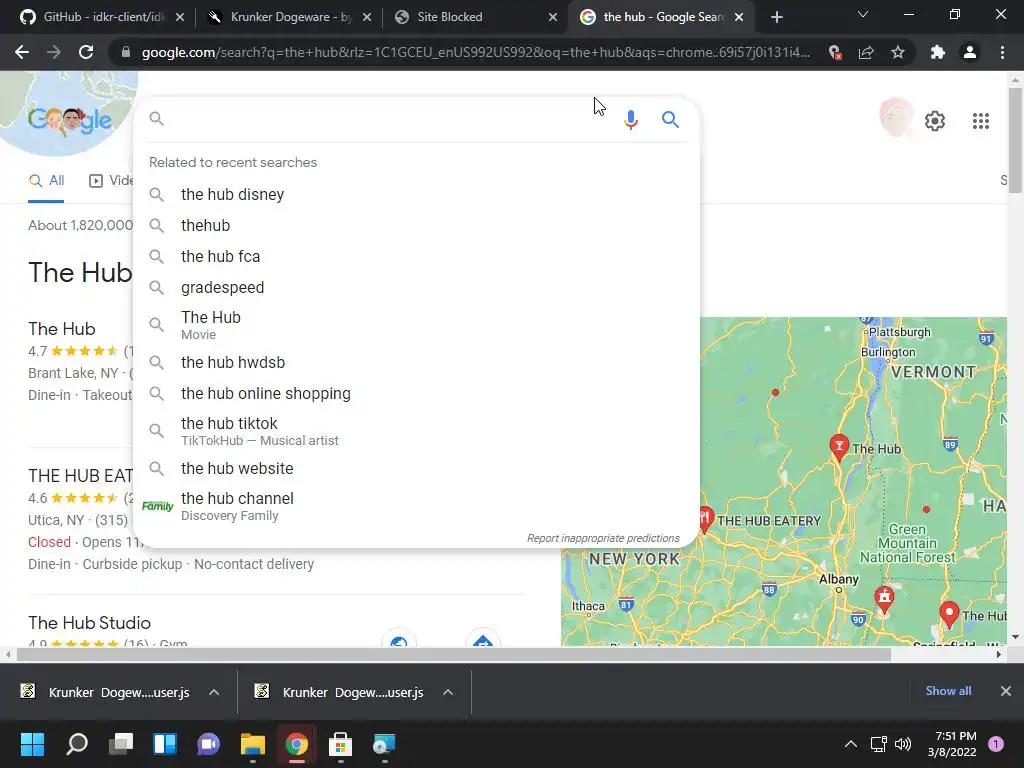Expand options for first Krunker Dogeware download

(214, 692)
